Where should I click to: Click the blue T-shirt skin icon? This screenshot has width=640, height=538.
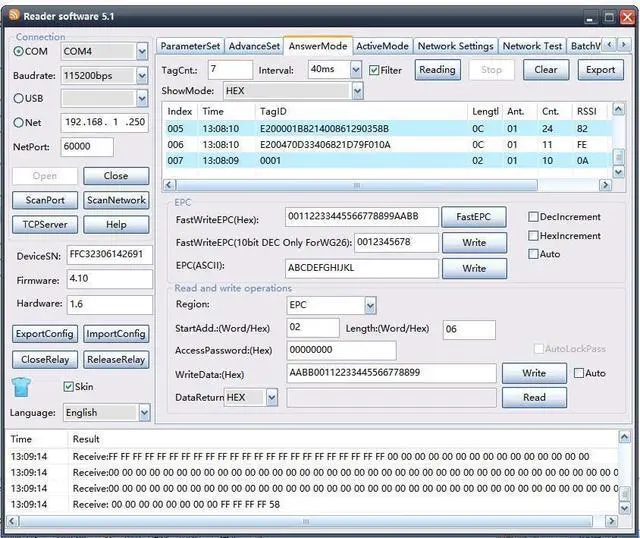pos(23,386)
